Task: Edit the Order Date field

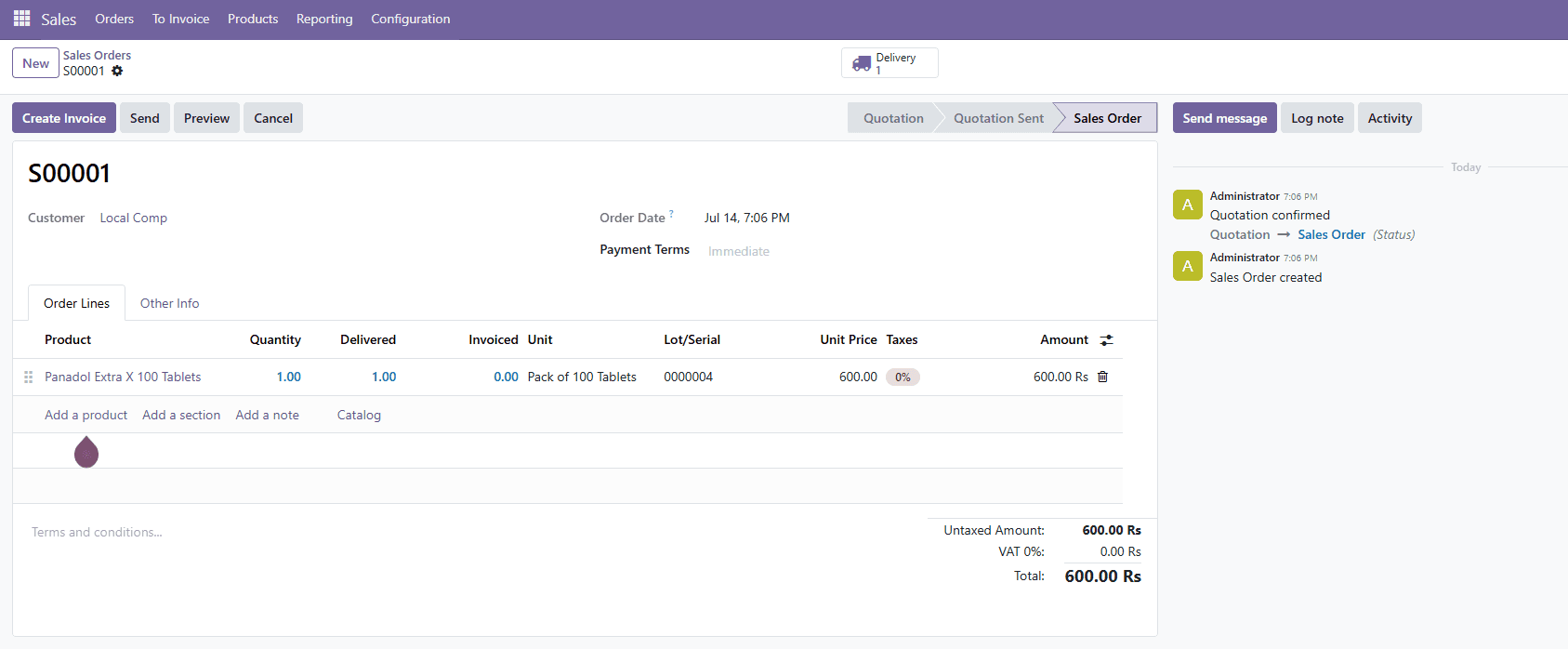Action: (746, 218)
